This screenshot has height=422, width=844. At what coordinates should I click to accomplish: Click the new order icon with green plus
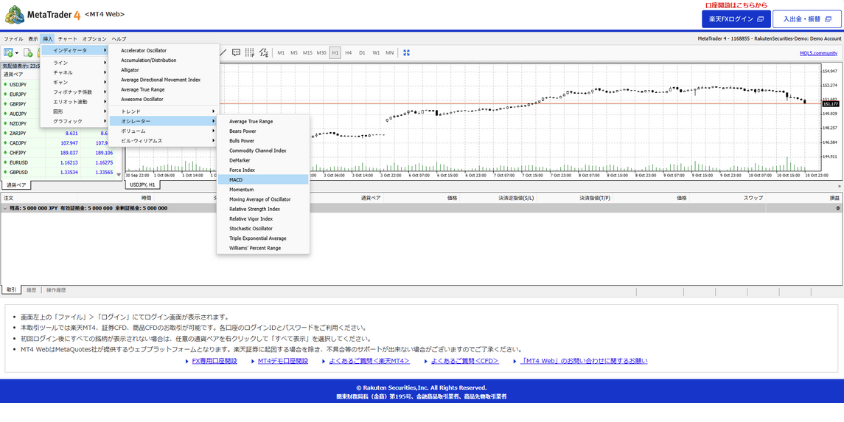tap(28, 53)
